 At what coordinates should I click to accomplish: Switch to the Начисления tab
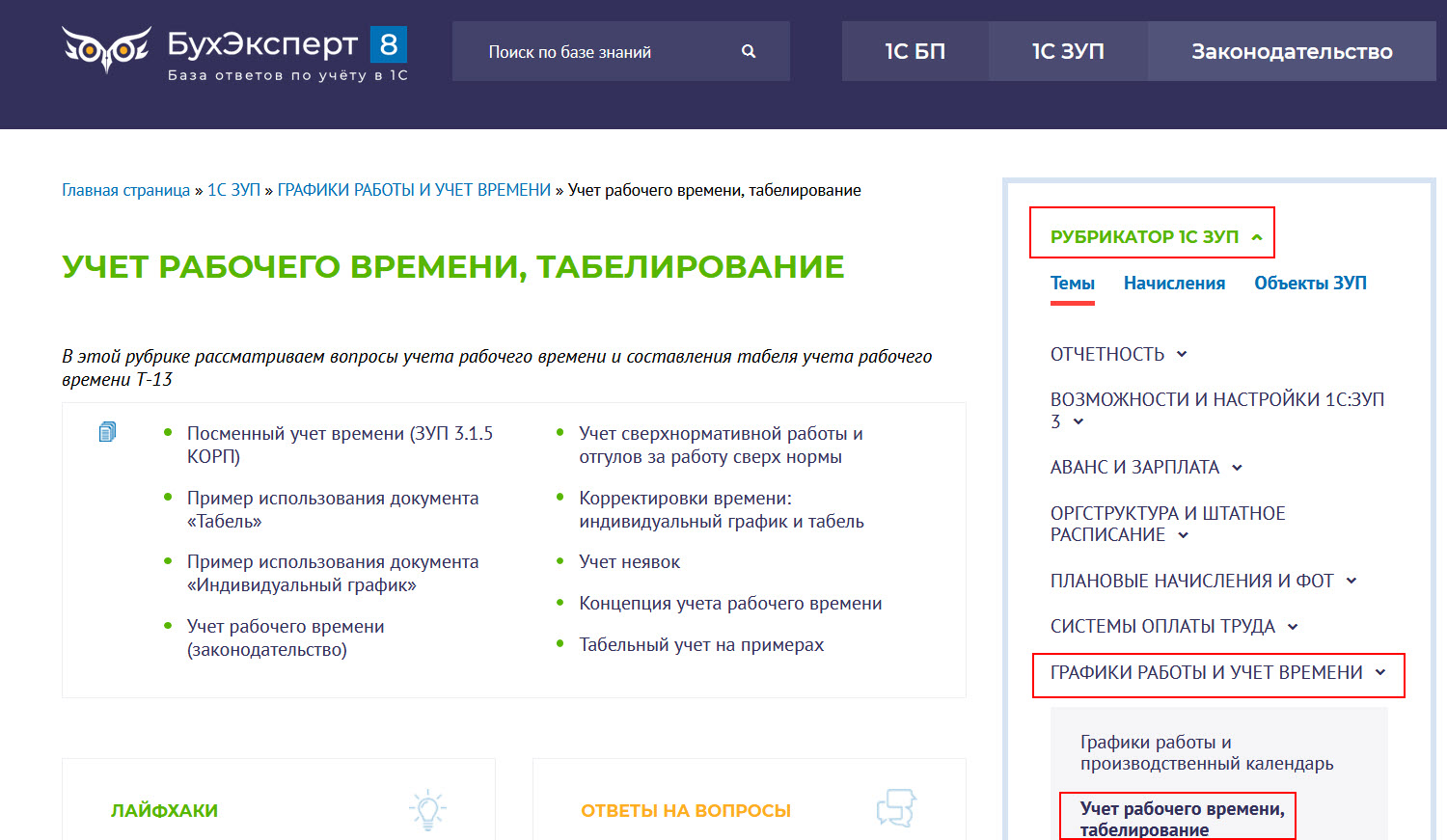coord(1174,284)
